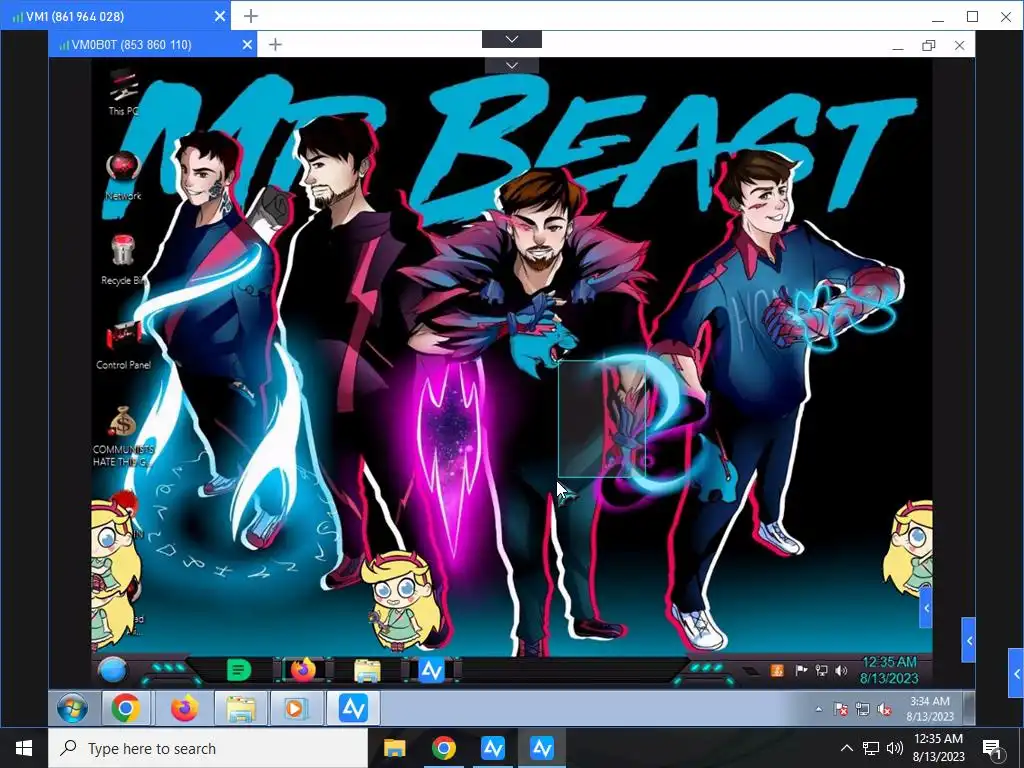1024x768 pixels.
Task: Show hidden icons in Windows 10 tray
Action: [846, 748]
